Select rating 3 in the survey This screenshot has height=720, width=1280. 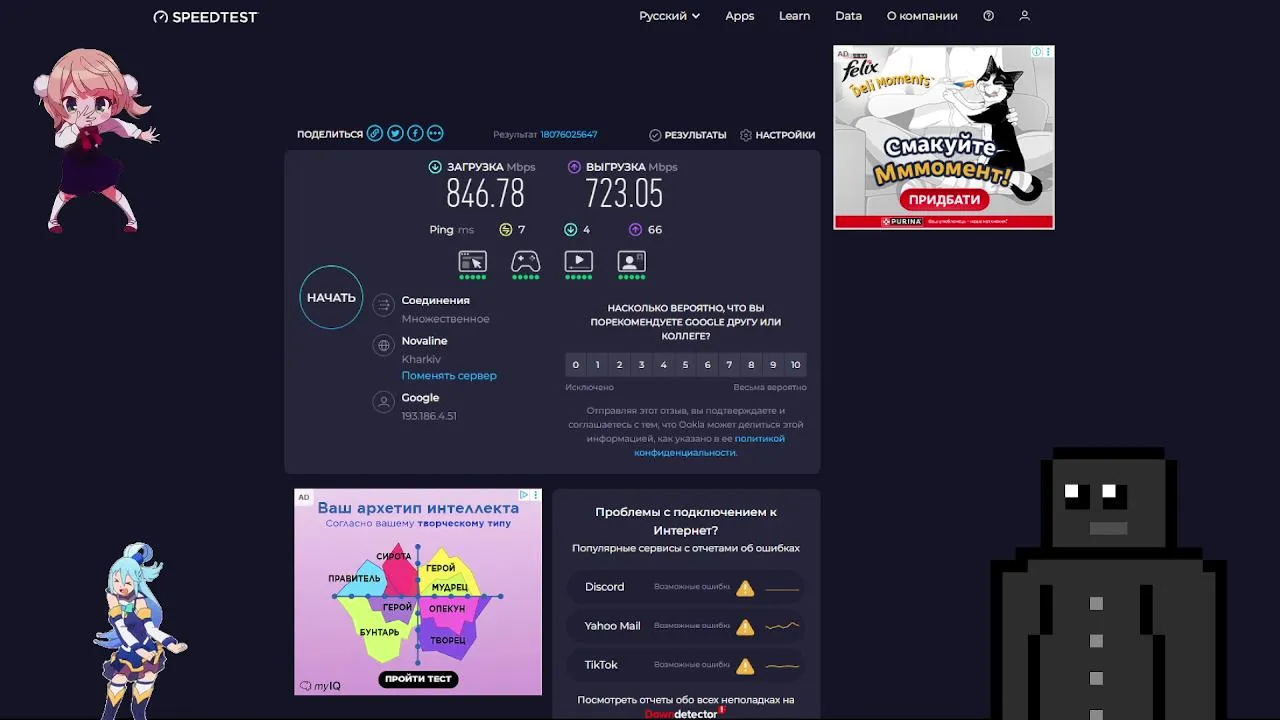tap(641, 364)
